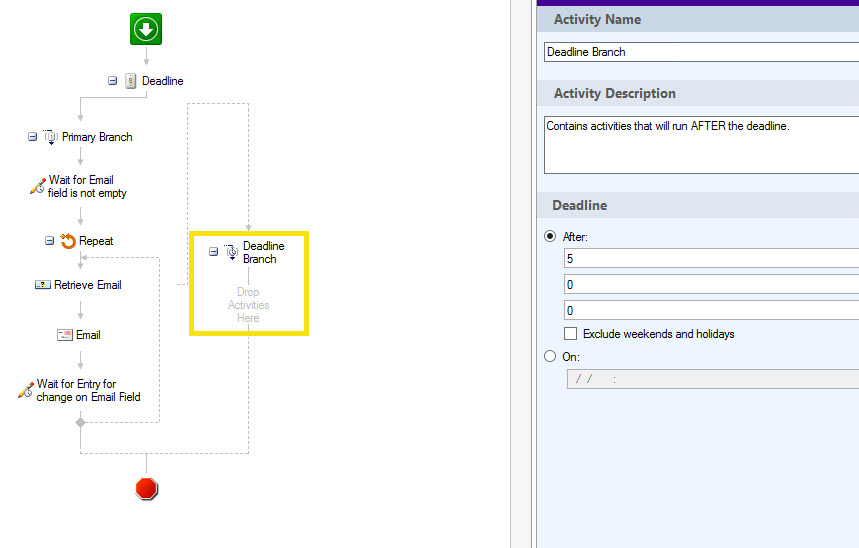The image size is (859, 548).
Task: Collapse the Deadline Branch node
Action: pyautogui.click(x=214, y=252)
